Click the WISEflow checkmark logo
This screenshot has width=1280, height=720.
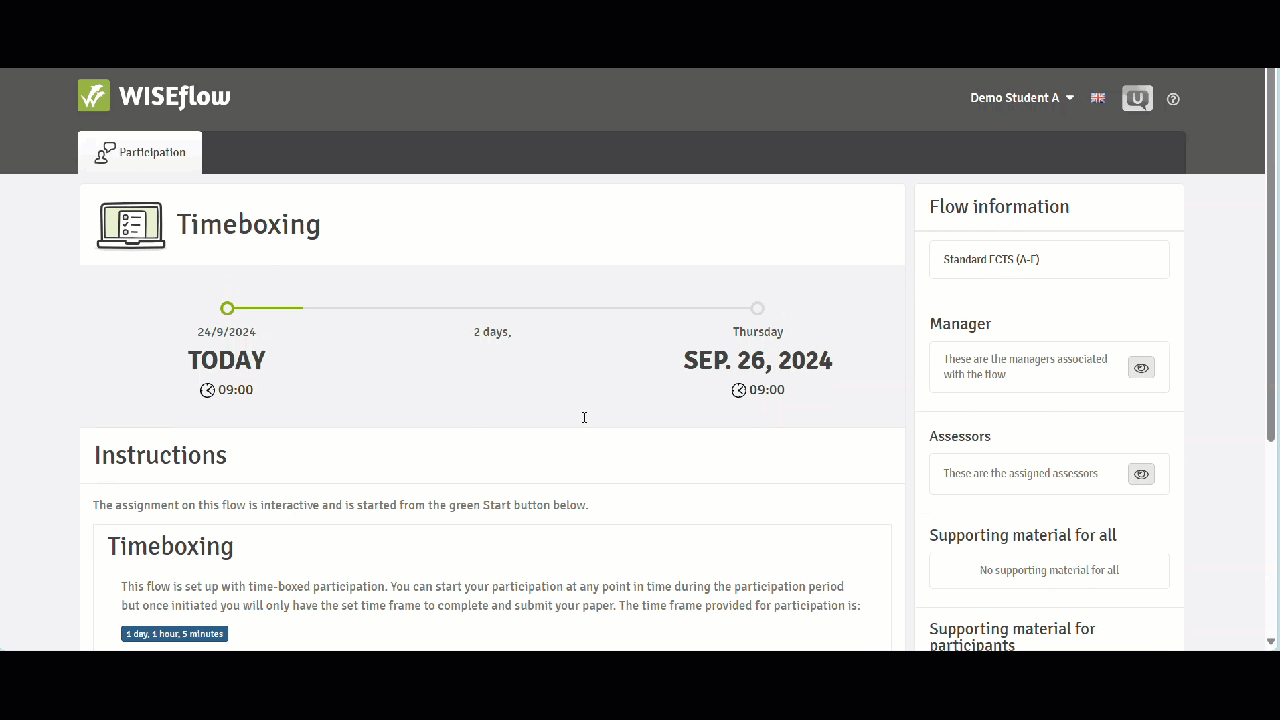[94, 96]
